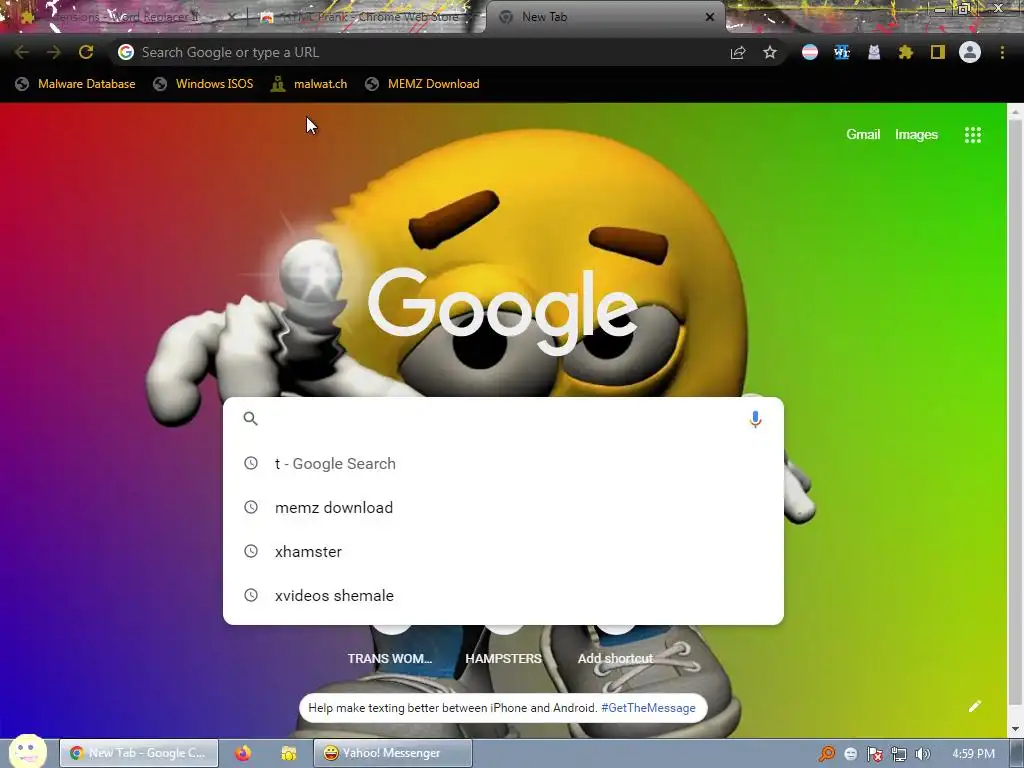Reload the page with the refresh icon
Image resolution: width=1024 pixels, height=768 pixels.
86,52
